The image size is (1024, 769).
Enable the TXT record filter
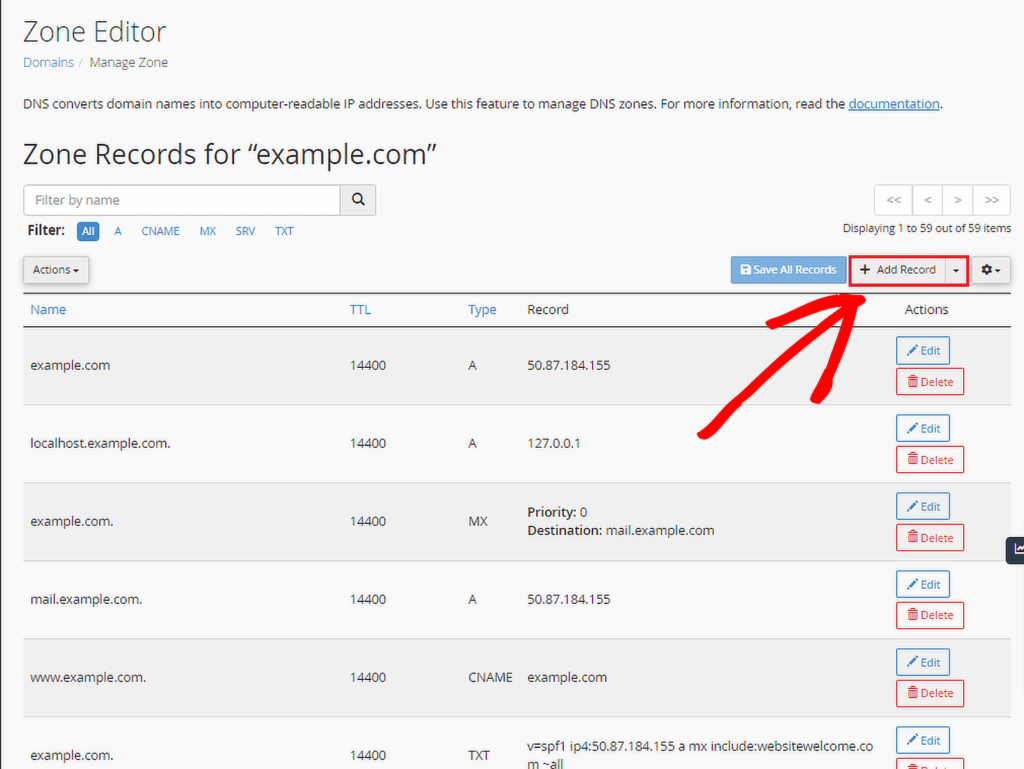[x=284, y=231]
